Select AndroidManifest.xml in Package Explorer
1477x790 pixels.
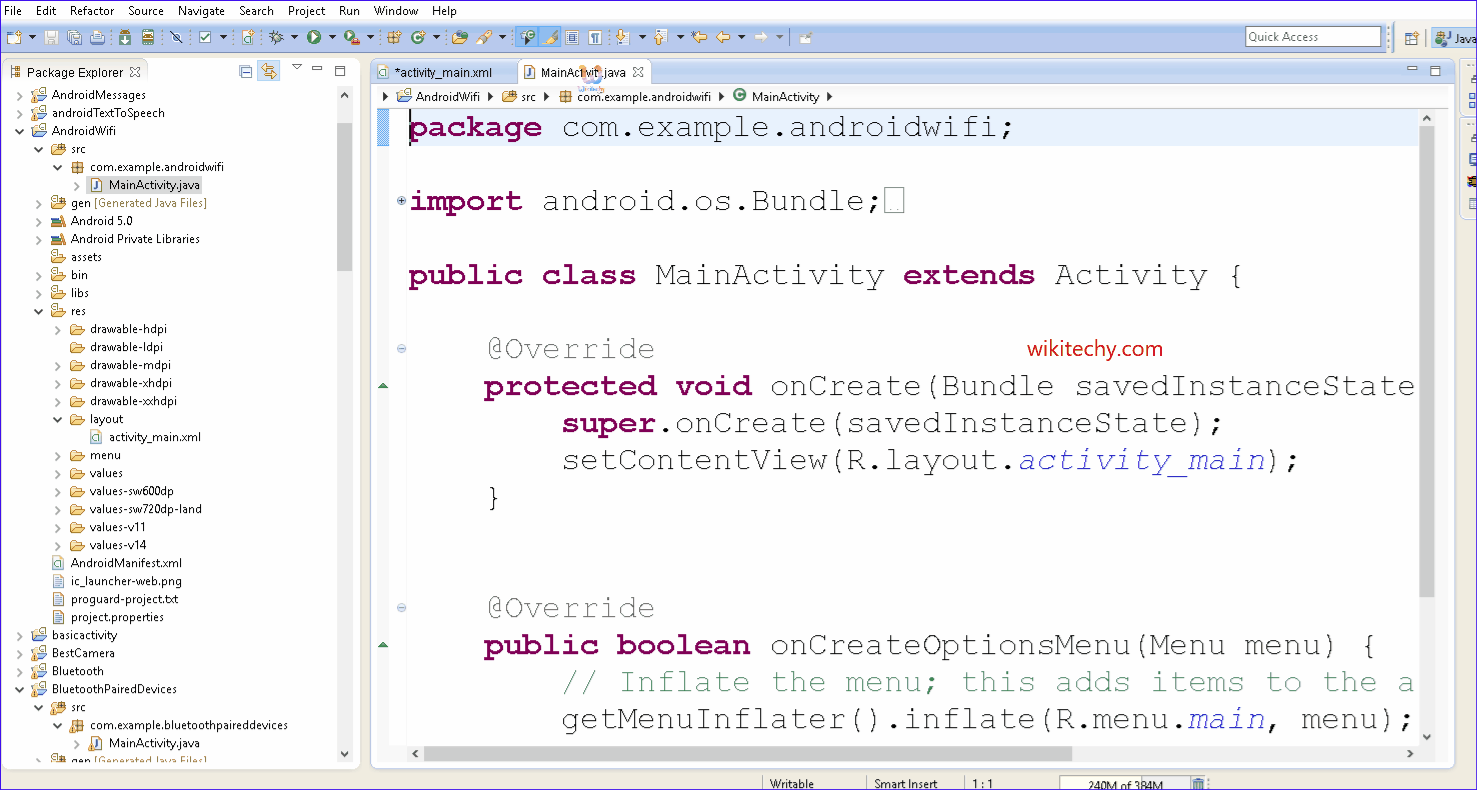[126, 563]
